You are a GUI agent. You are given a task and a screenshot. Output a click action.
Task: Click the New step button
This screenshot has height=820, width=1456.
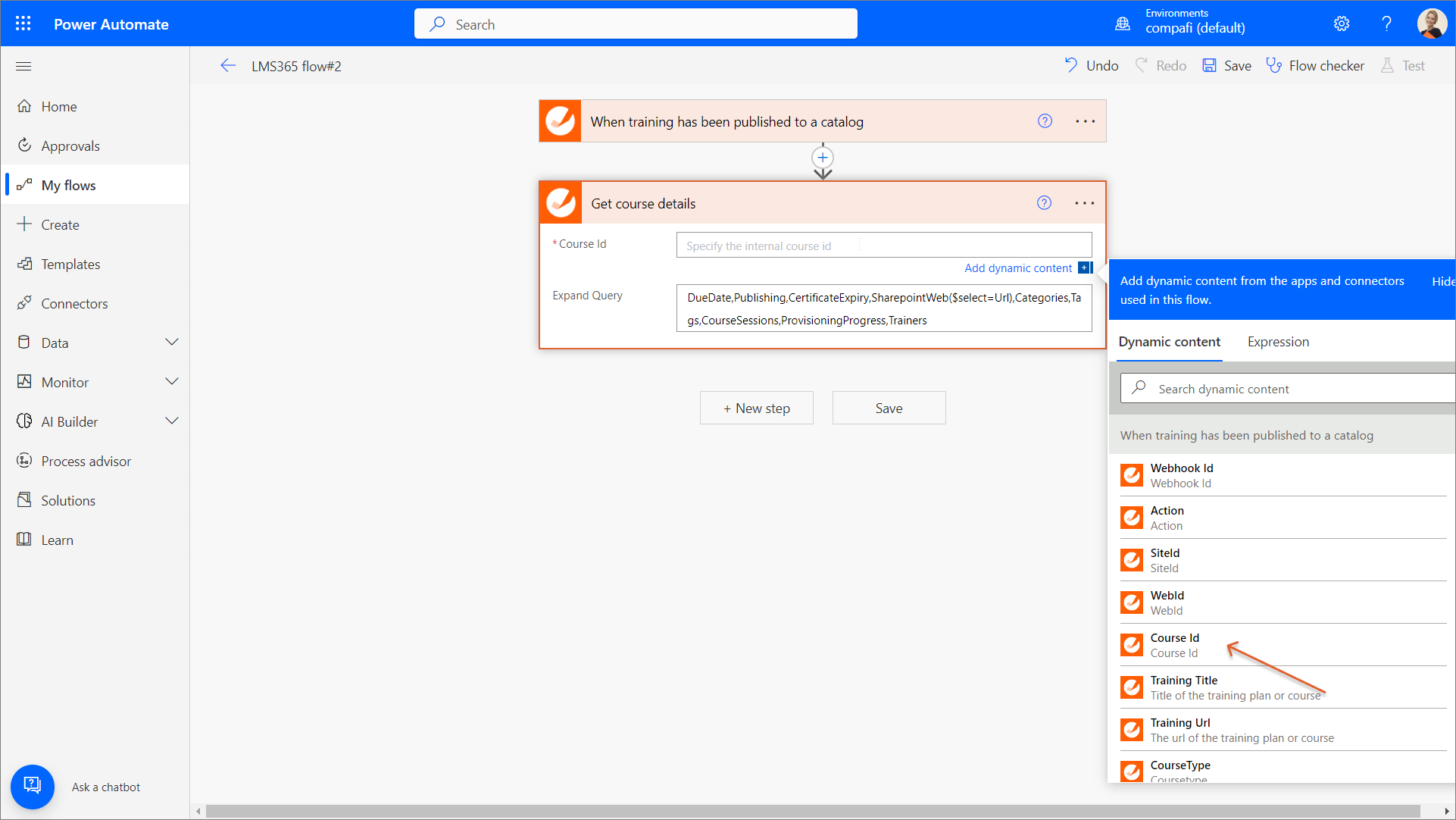coord(756,408)
